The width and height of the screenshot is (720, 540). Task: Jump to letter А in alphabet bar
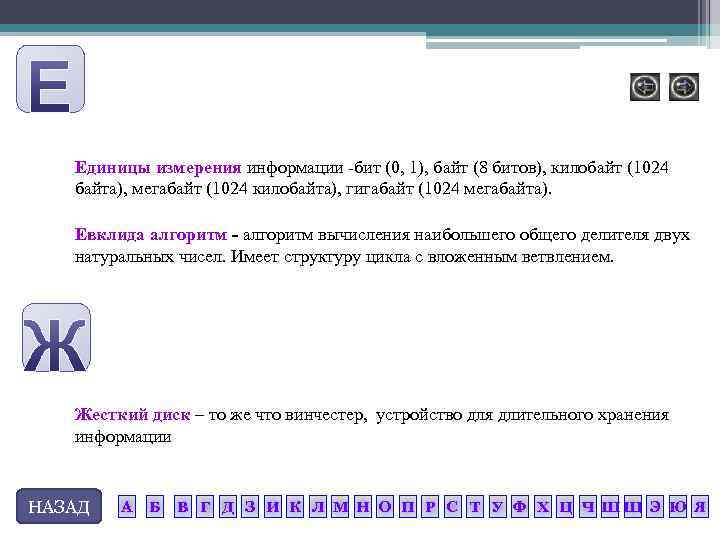[127, 506]
